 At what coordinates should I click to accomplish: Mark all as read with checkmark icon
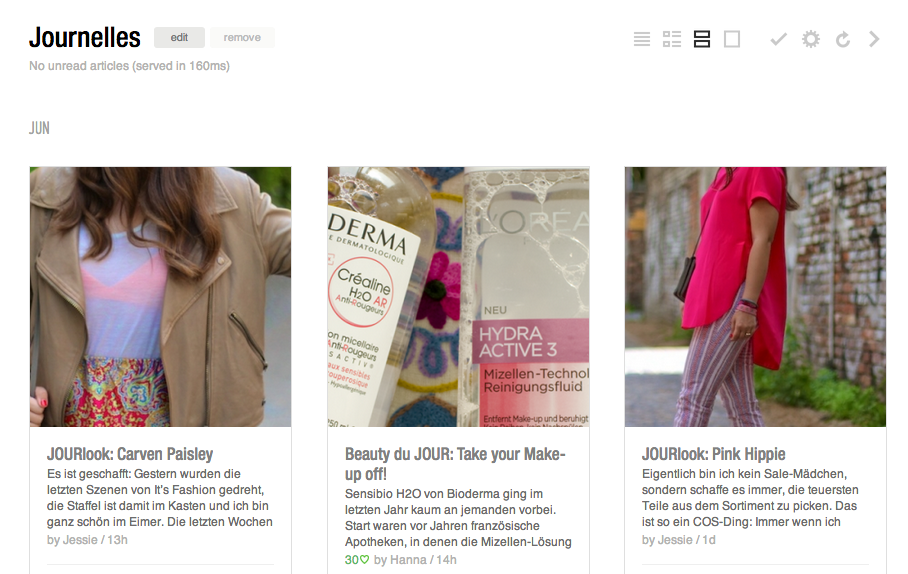click(x=779, y=39)
